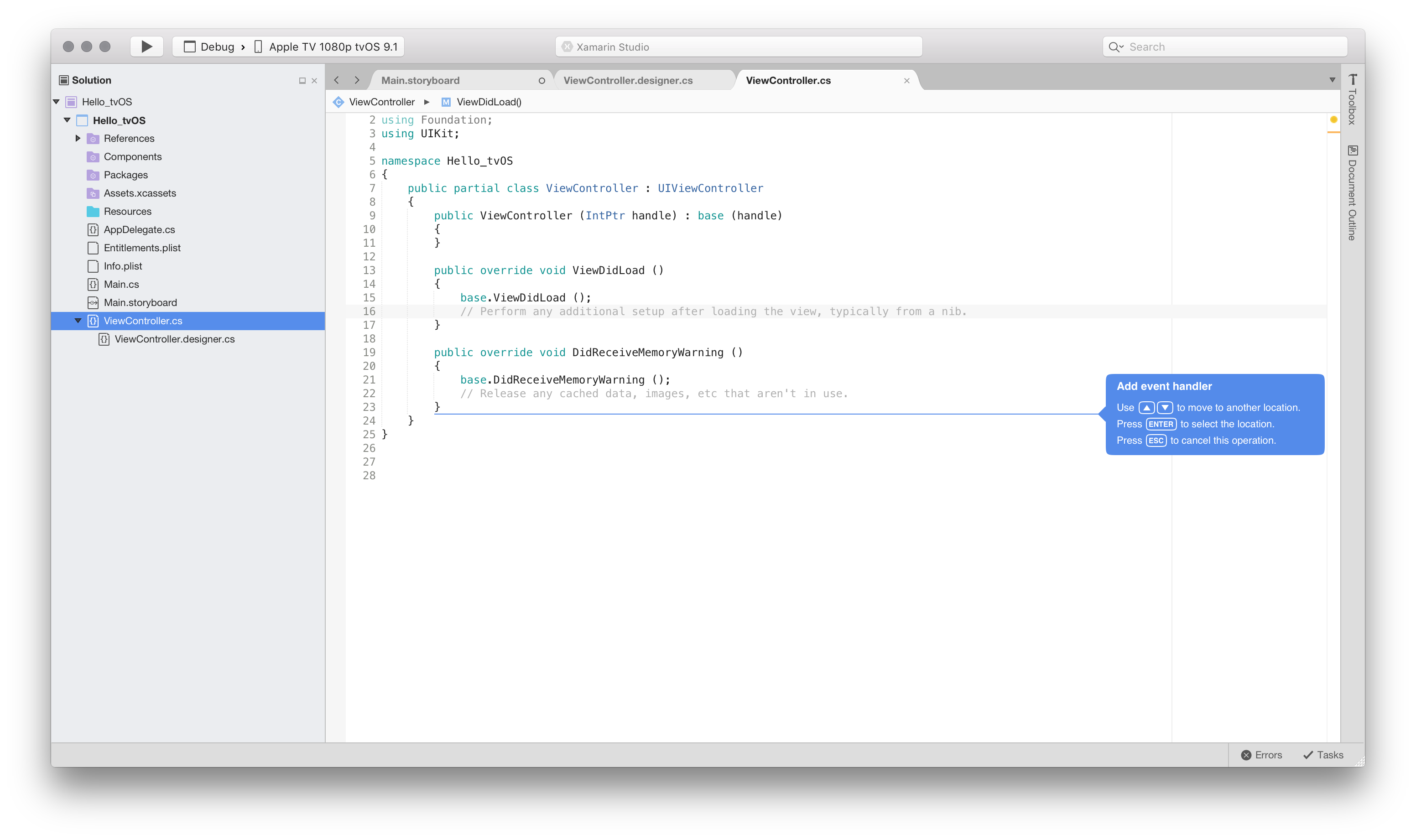
Task: Click yellow warning indicator in editor margin
Action: (1333, 119)
